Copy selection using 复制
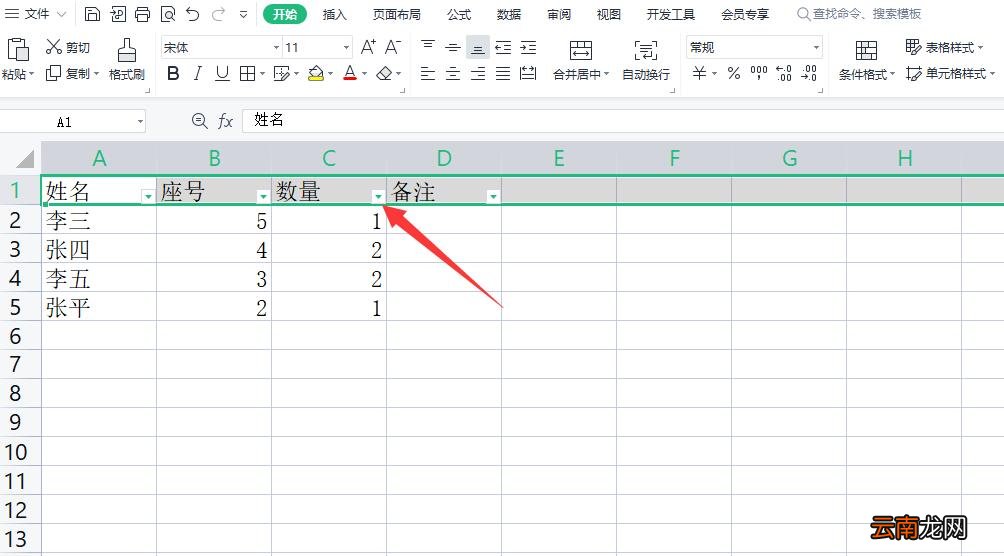The width and height of the screenshot is (1004, 556). pos(68,74)
